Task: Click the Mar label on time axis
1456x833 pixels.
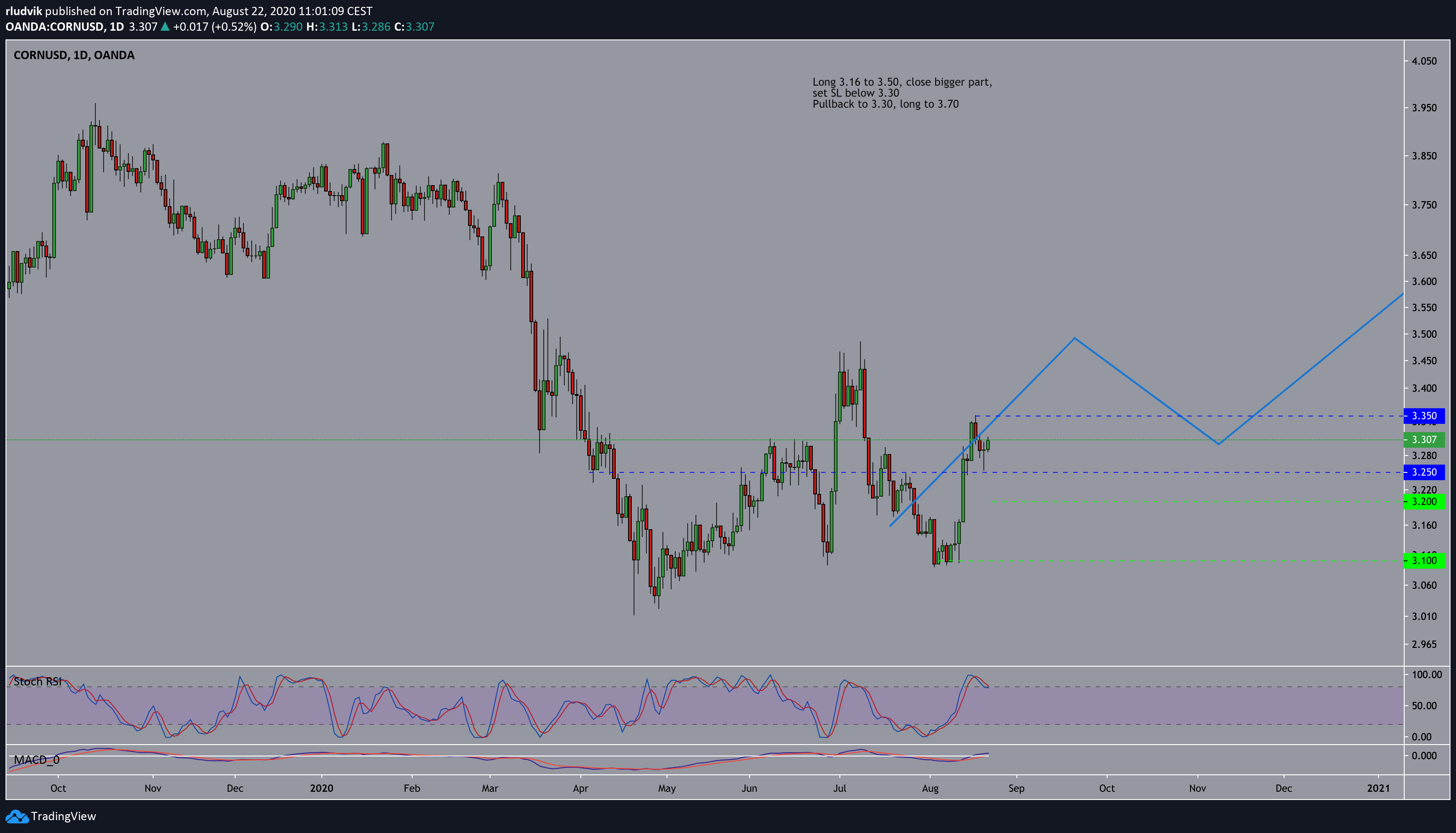Action: pos(490,789)
